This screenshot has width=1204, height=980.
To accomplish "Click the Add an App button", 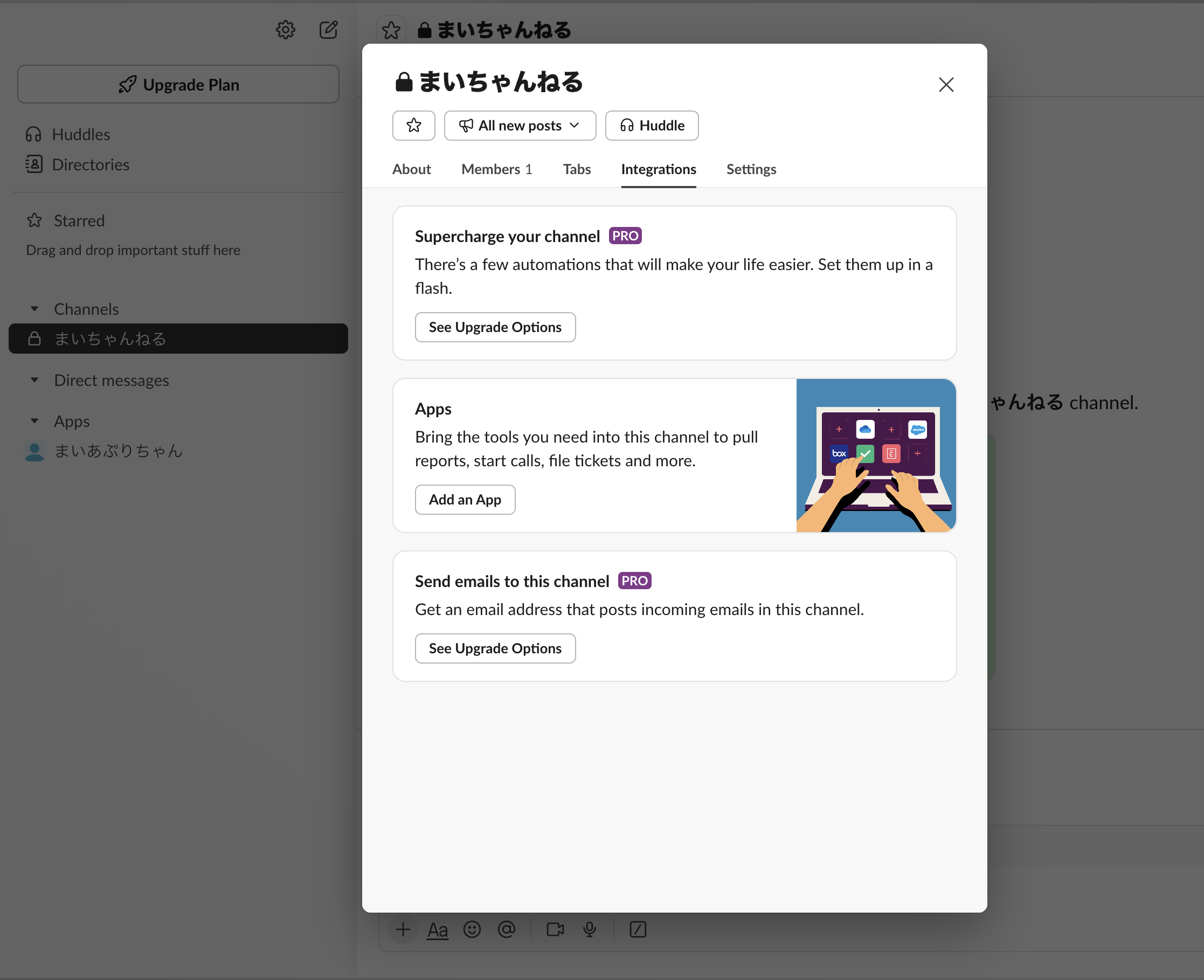I will [465, 499].
